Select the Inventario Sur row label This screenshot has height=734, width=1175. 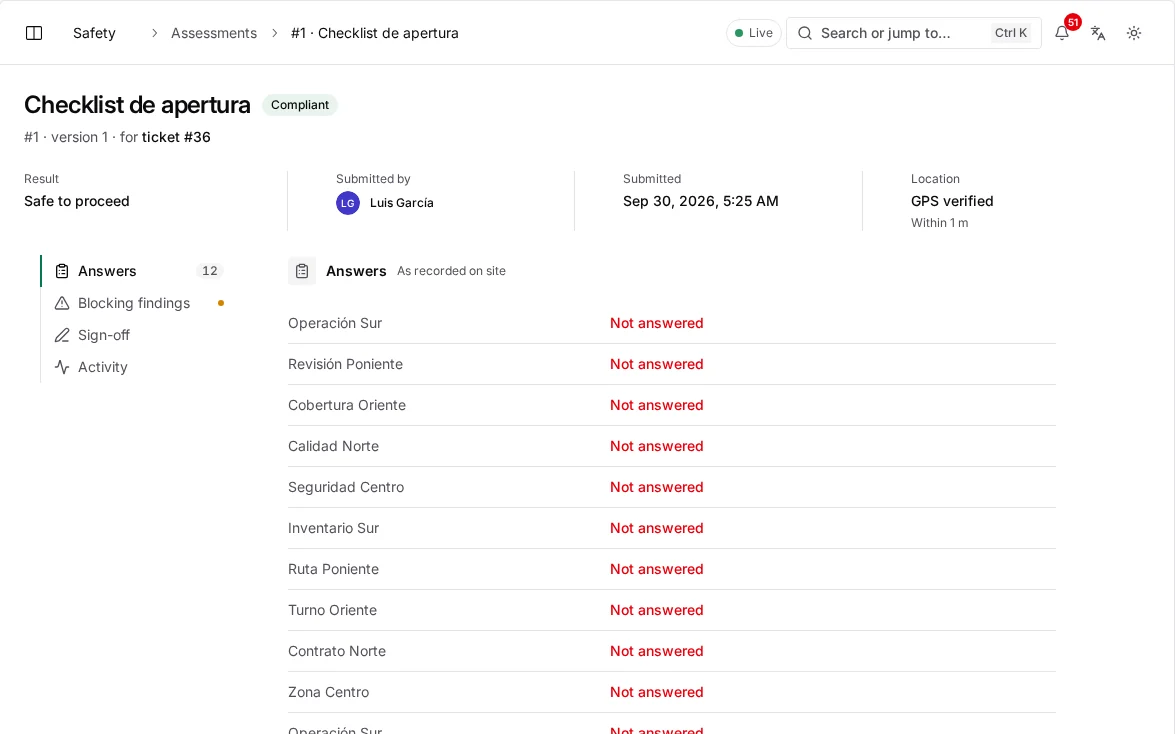click(333, 528)
